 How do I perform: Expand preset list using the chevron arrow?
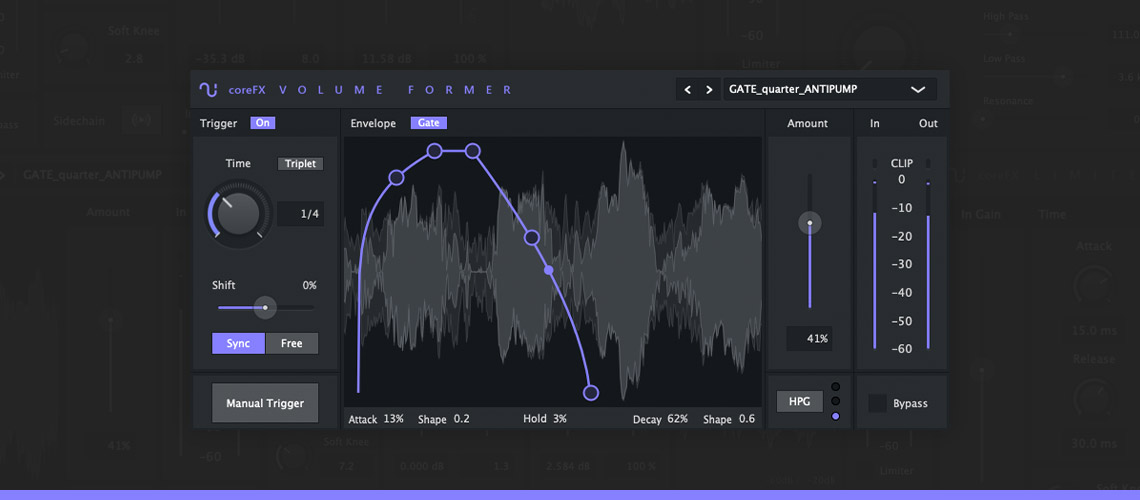tap(918, 90)
